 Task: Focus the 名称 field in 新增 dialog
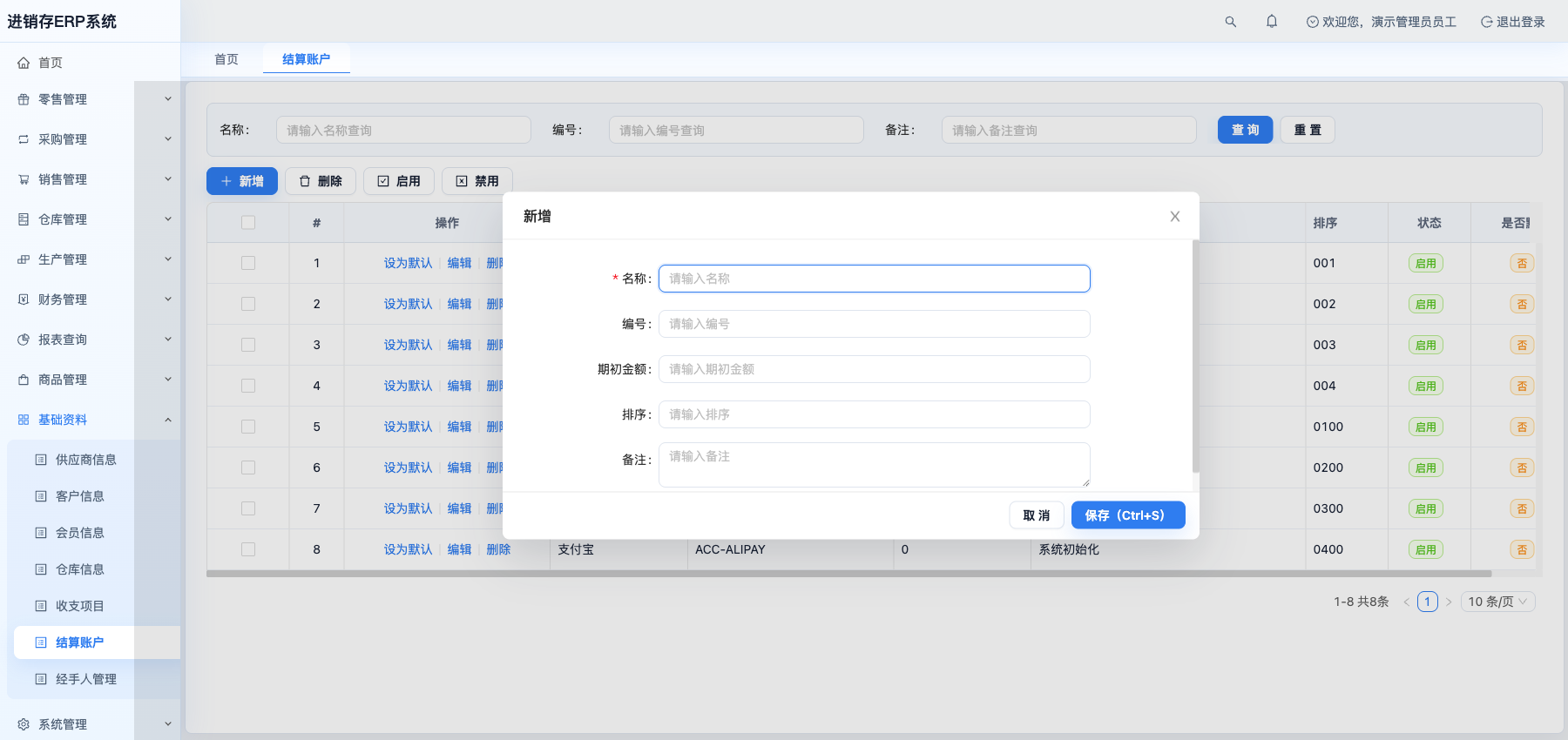(875, 279)
